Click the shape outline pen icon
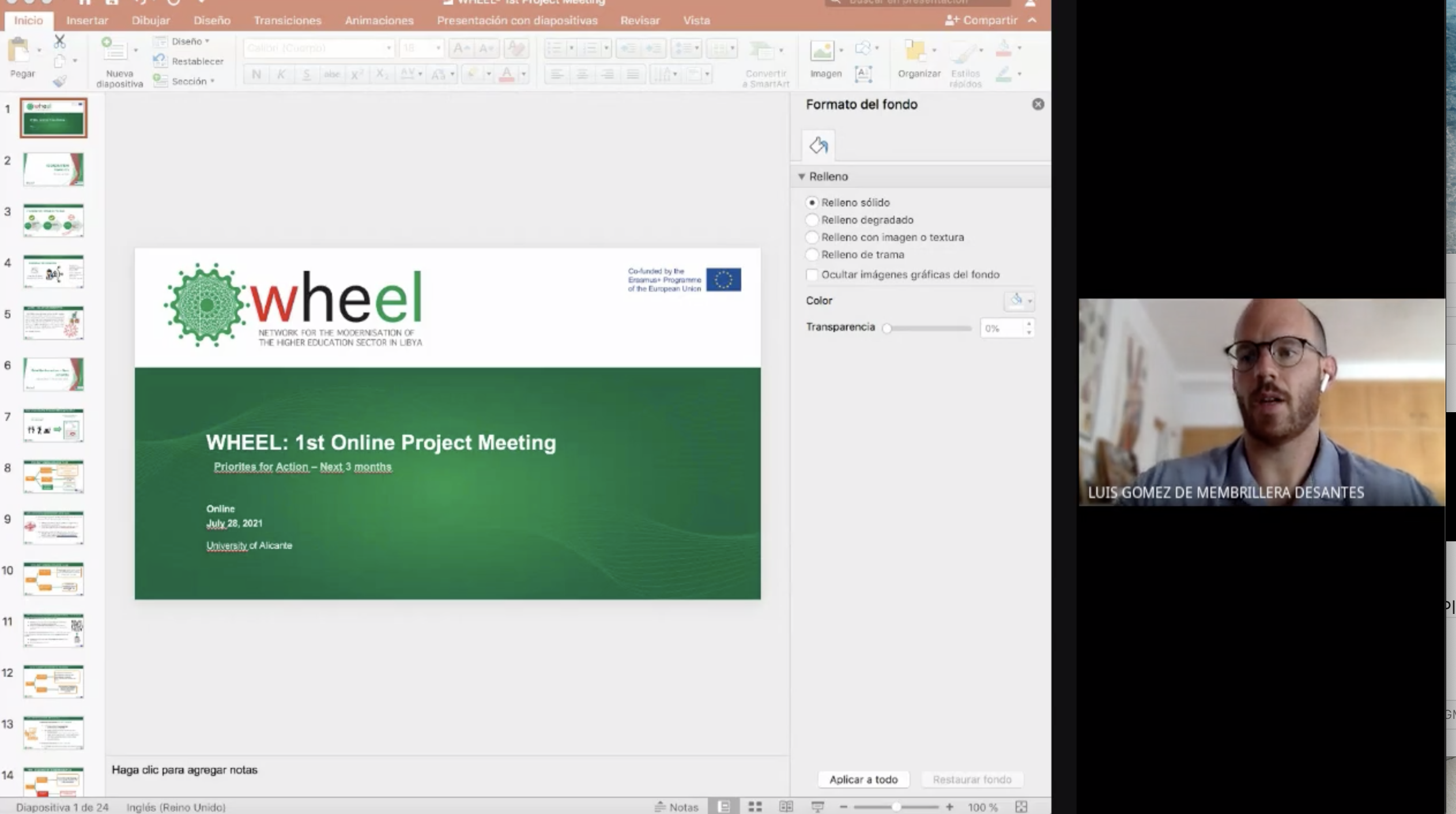Image resolution: width=1456 pixels, height=814 pixels. point(1004,74)
